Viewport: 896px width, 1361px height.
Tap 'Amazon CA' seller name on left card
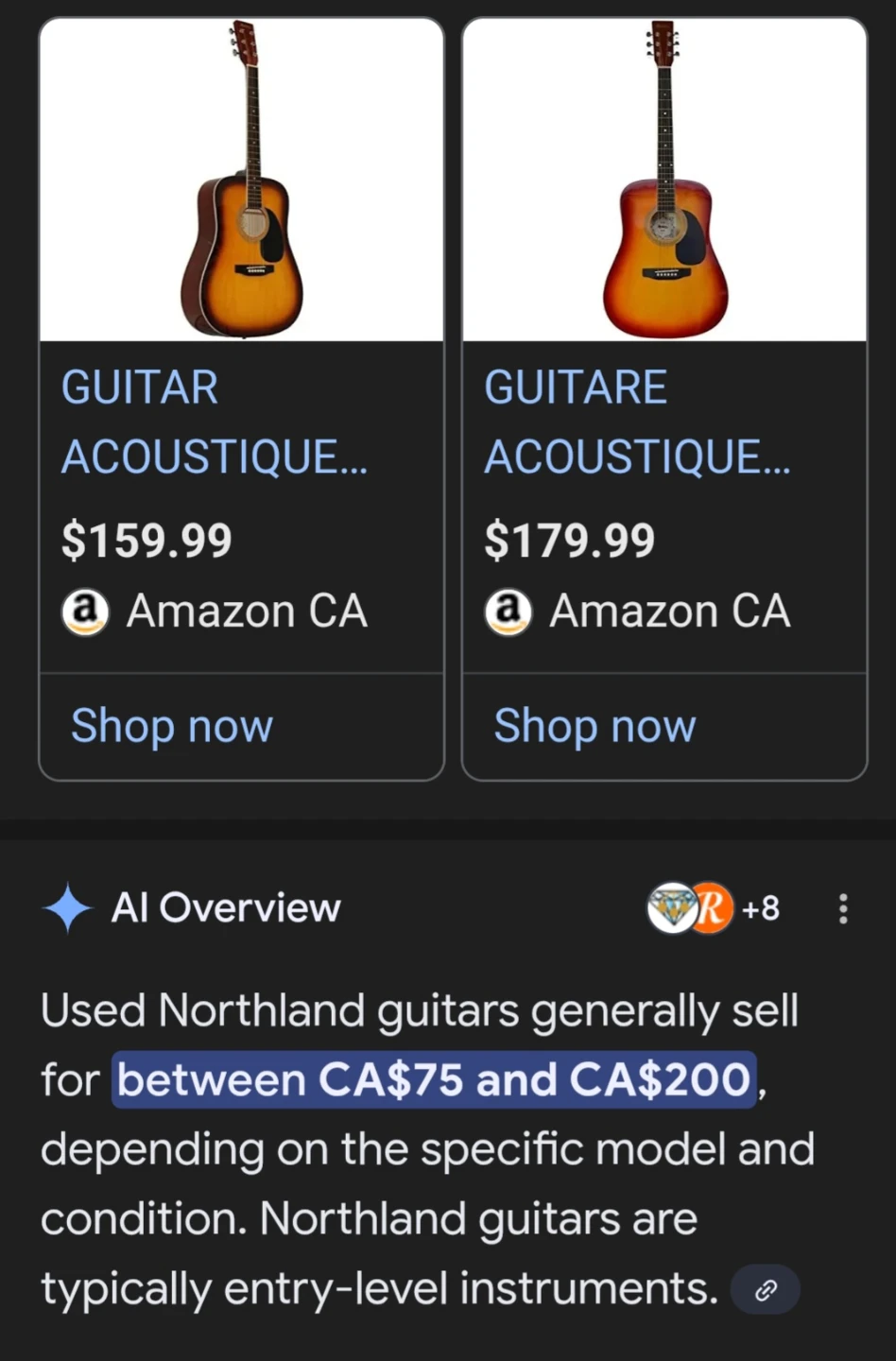click(x=247, y=612)
